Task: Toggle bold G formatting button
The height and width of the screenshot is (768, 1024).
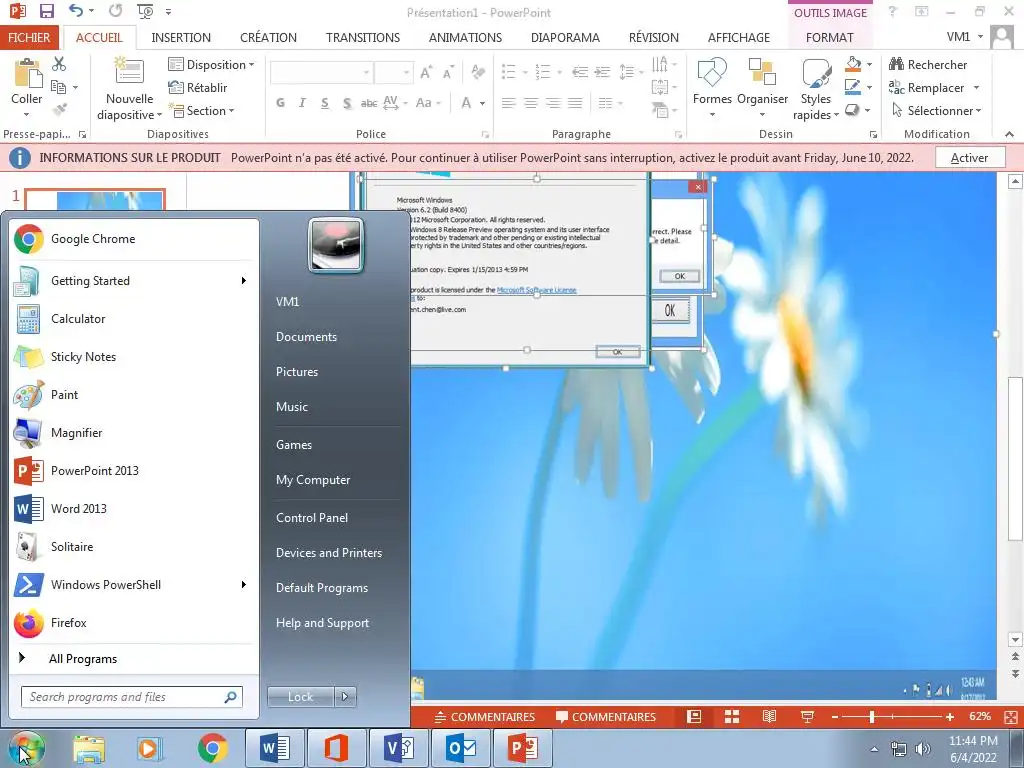Action: pos(280,103)
